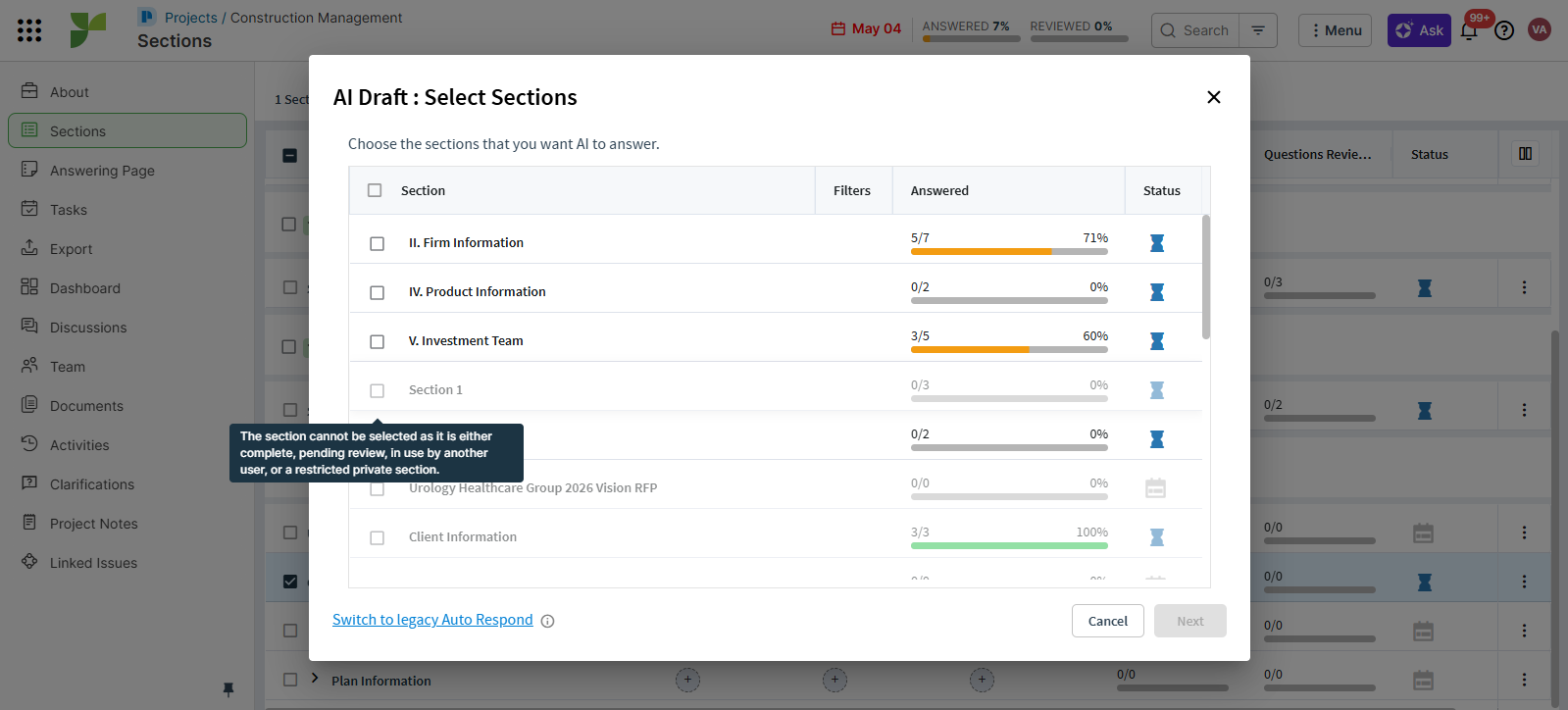Click the notifications bell icon
Screen dimensions: 1568x710
1469,31
